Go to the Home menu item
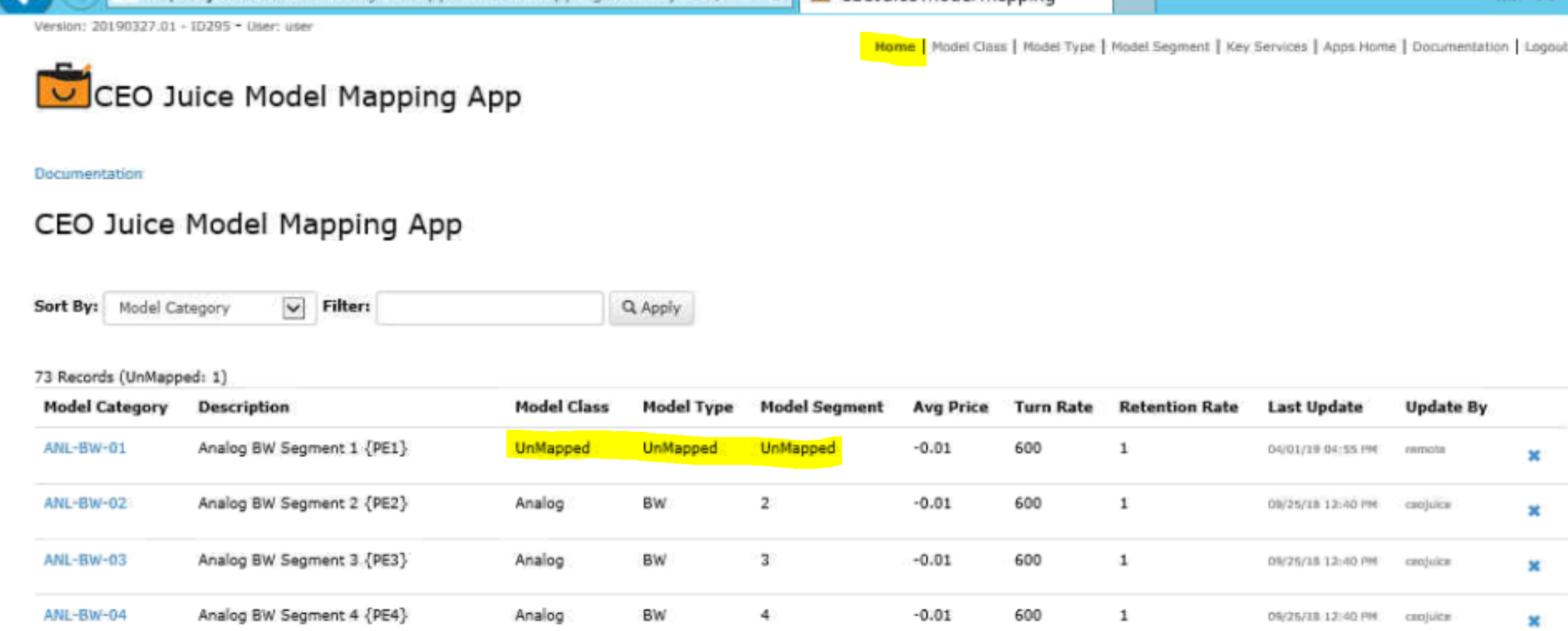Screen dimensions: 1568x631 pos(894,47)
